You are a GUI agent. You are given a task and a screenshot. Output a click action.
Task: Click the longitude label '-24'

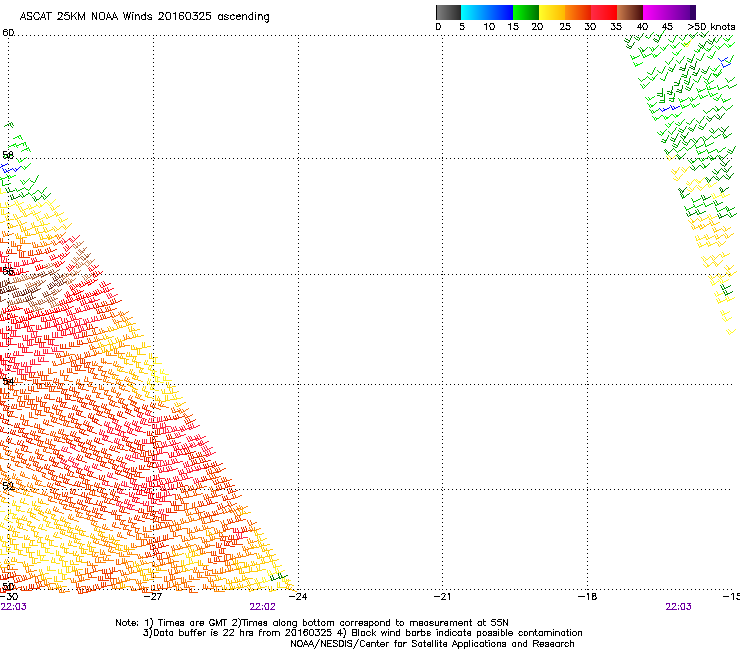point(298,597)
